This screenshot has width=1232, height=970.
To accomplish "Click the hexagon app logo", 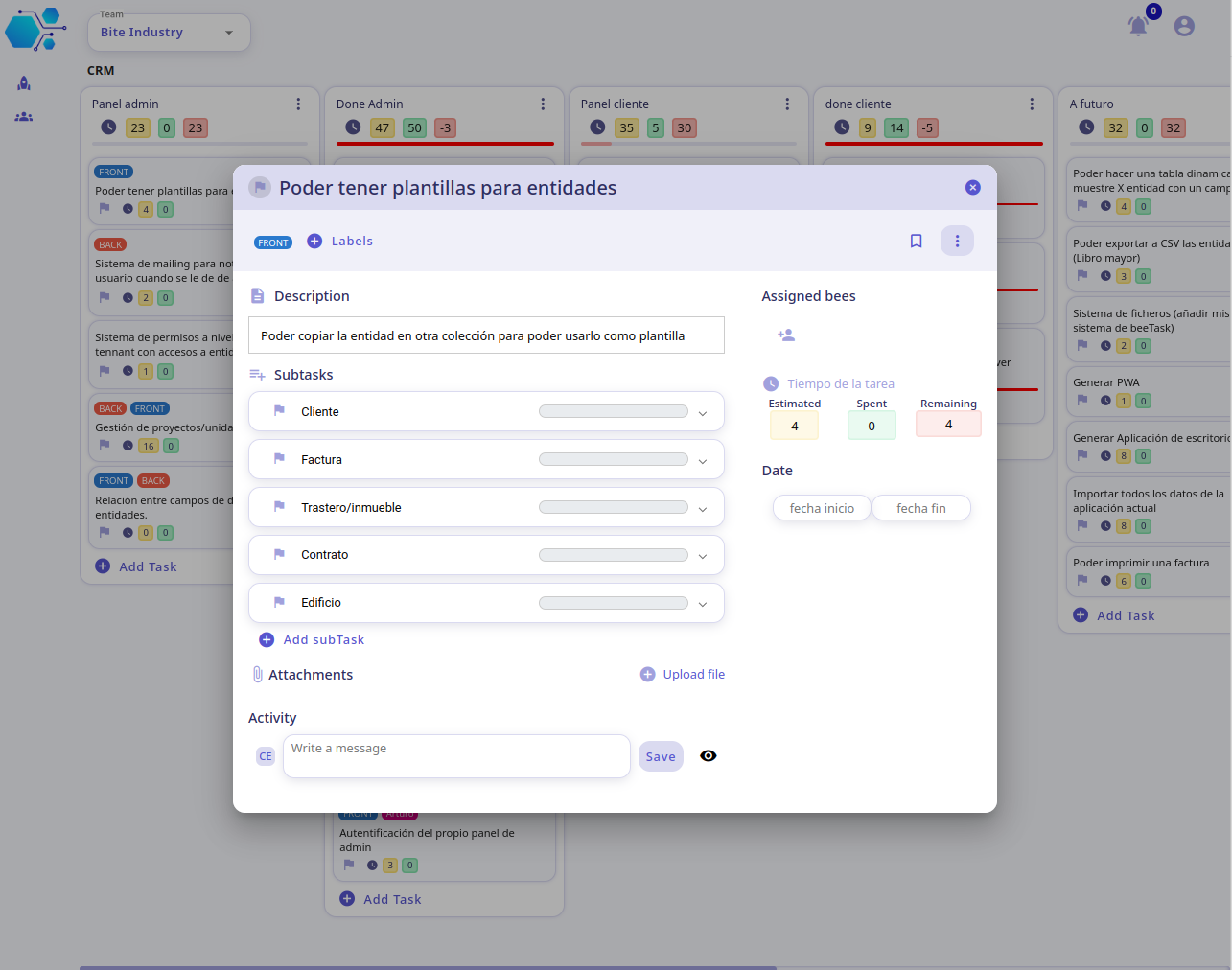I will pos(35,30).
